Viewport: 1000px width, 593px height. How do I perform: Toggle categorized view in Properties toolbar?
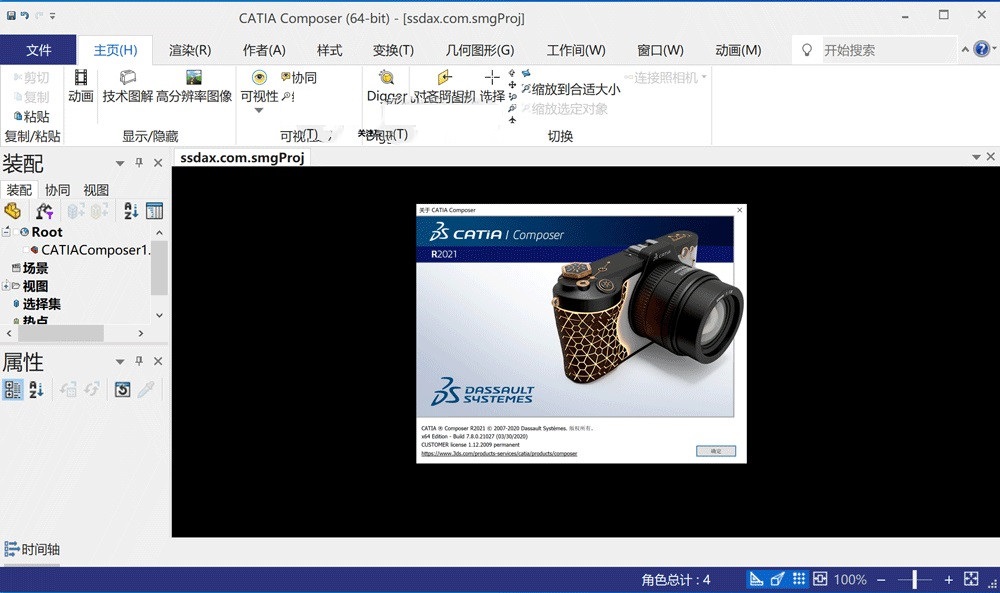(13, 389)
